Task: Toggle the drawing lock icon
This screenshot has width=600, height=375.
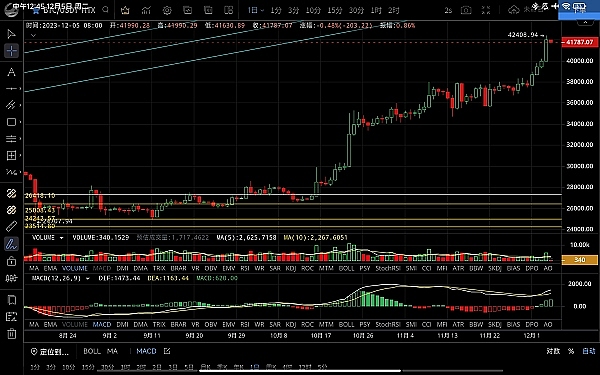Action: coord(11,261)
